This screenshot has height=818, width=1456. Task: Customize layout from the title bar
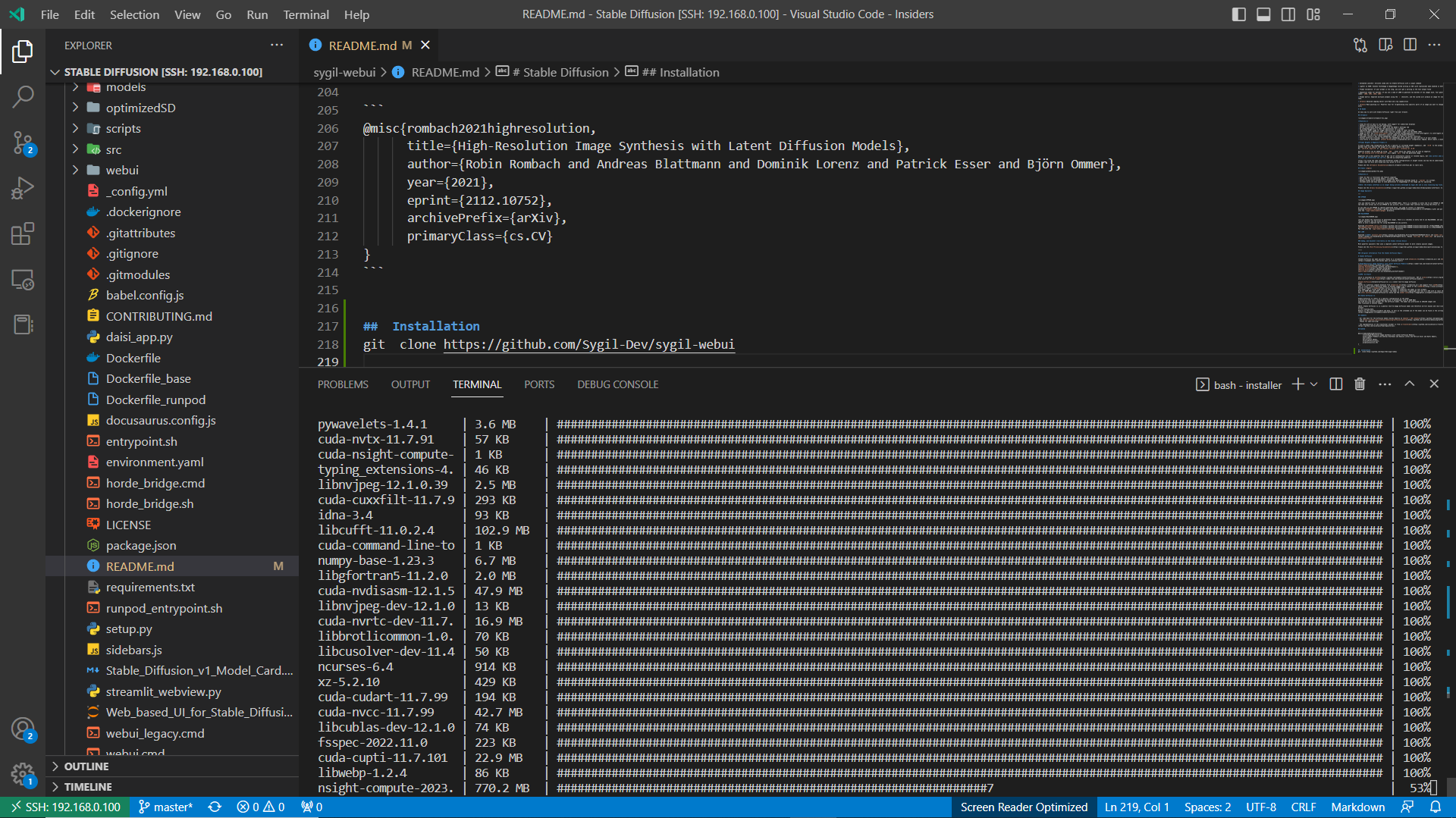click(x=1313, y=14)
